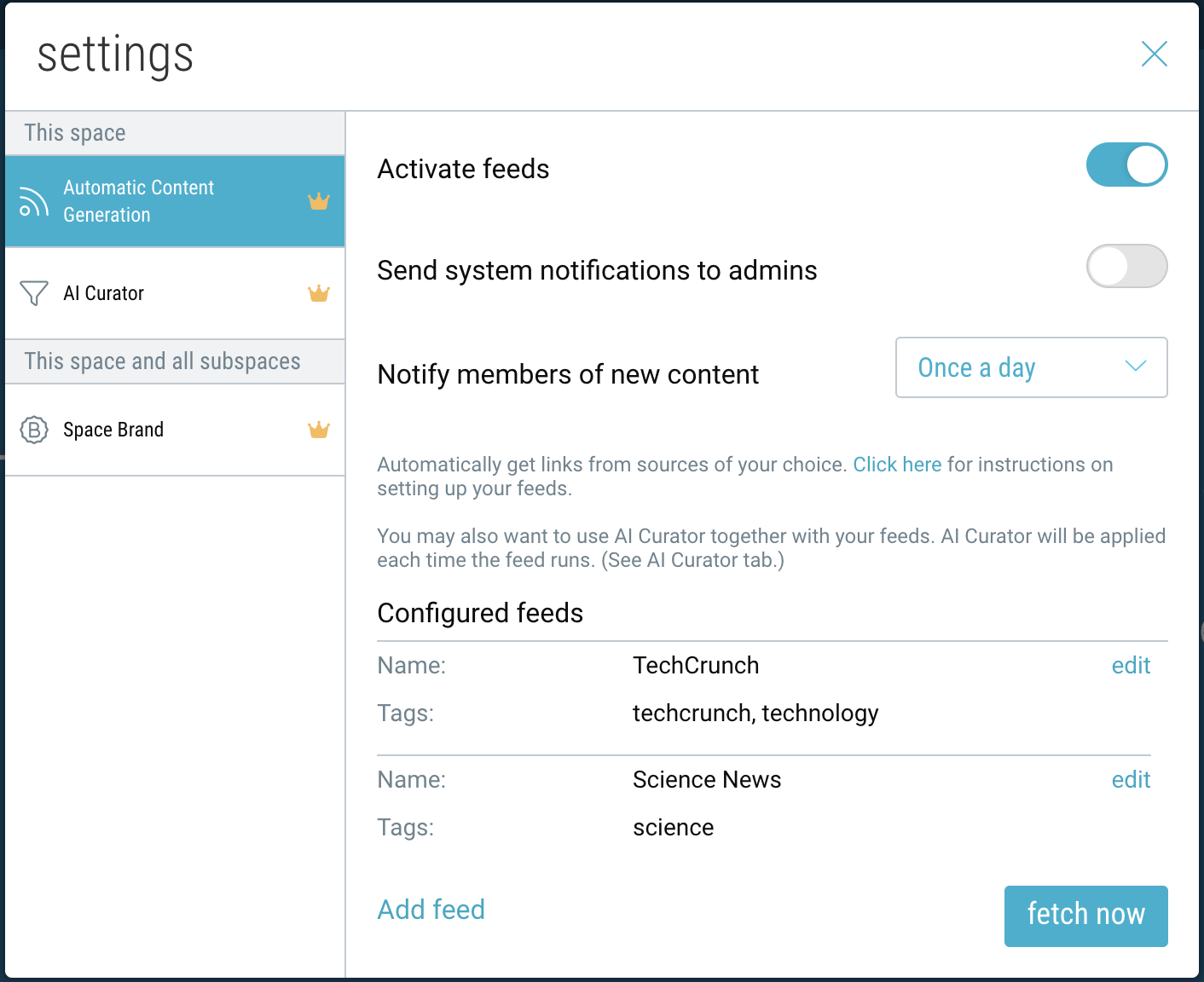Close the settings dialog with X icon
The height and width of the screenshot is (982, 1204).
coord(1154,54)
